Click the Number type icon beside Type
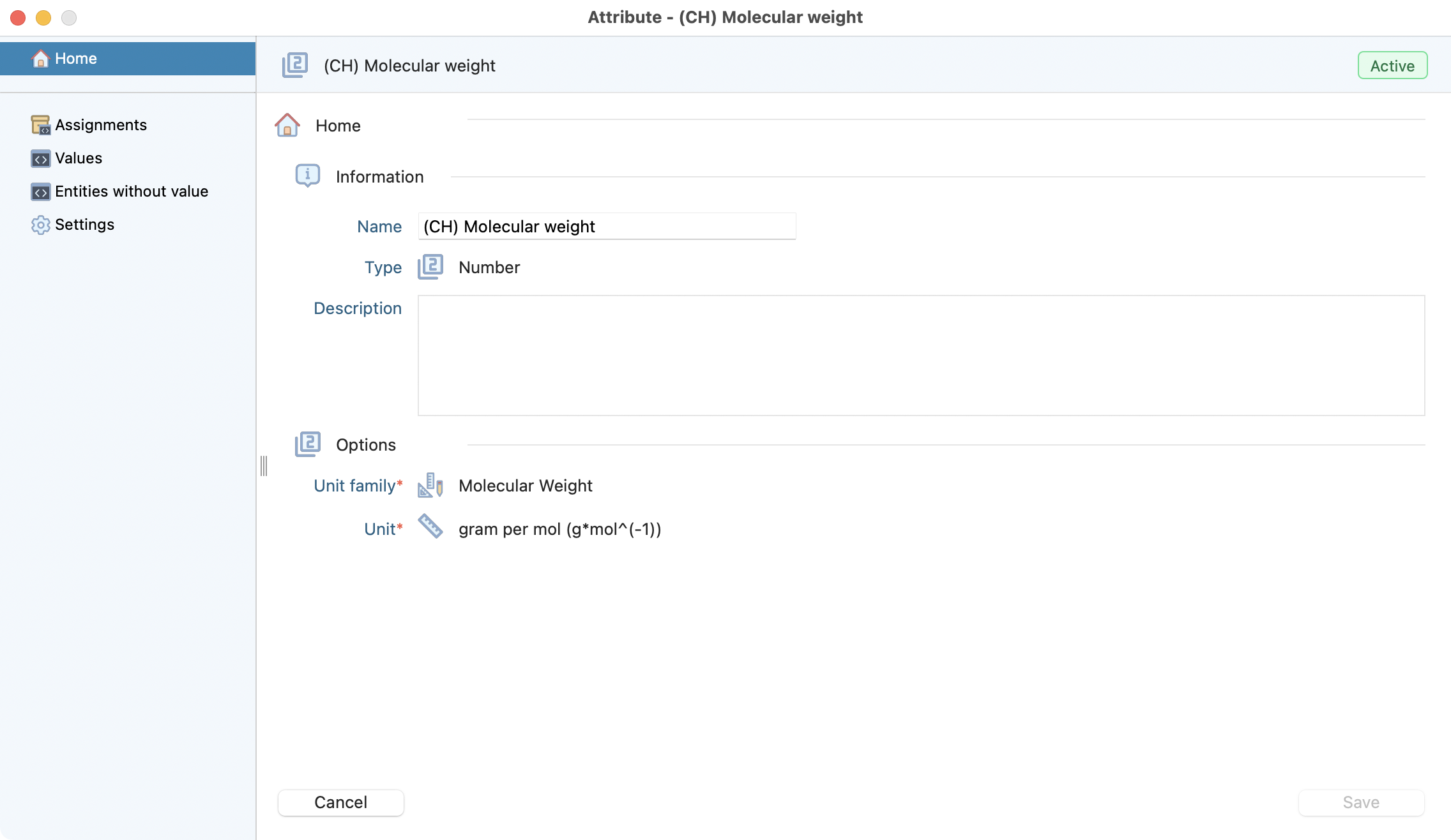The width and height of the screenshot is (1451, 840). pyautogui.click(x=430, y=267)
